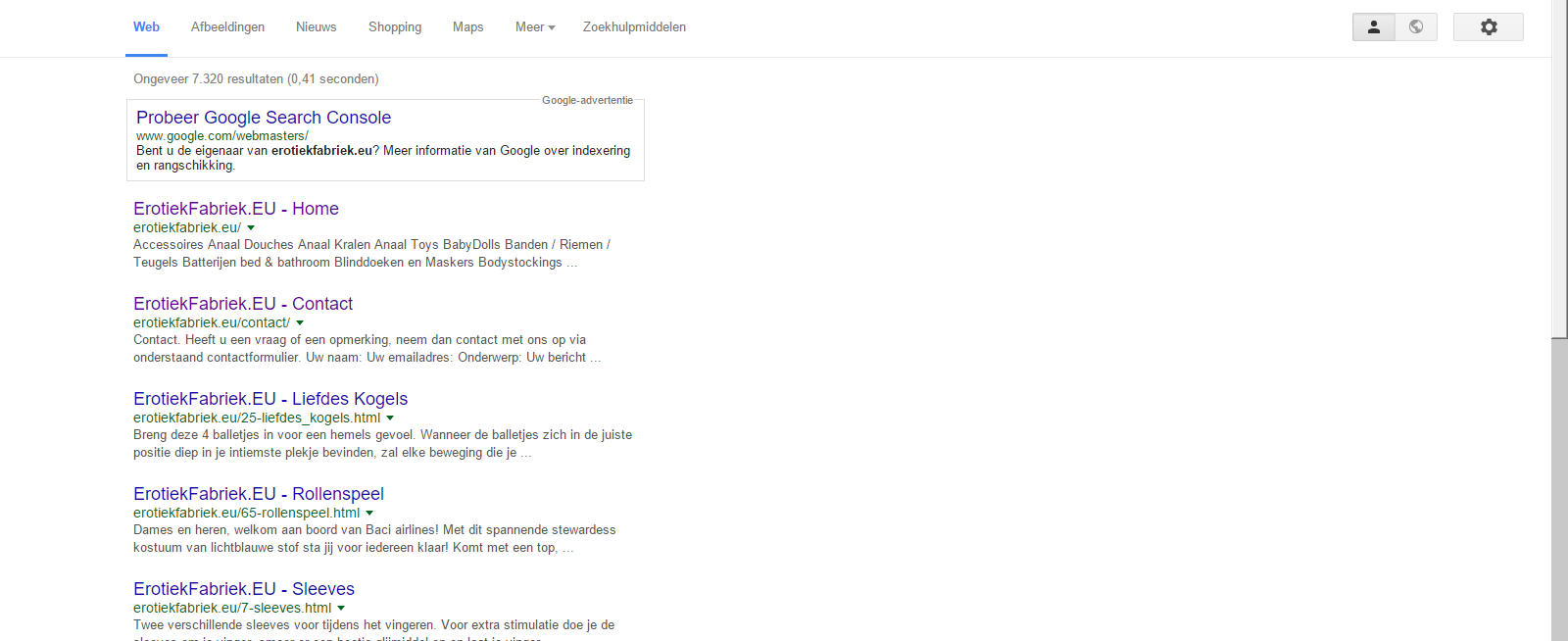
Task: Open ErotiekFabriek.EU - Sleeves result
Action: click(244, 589)
